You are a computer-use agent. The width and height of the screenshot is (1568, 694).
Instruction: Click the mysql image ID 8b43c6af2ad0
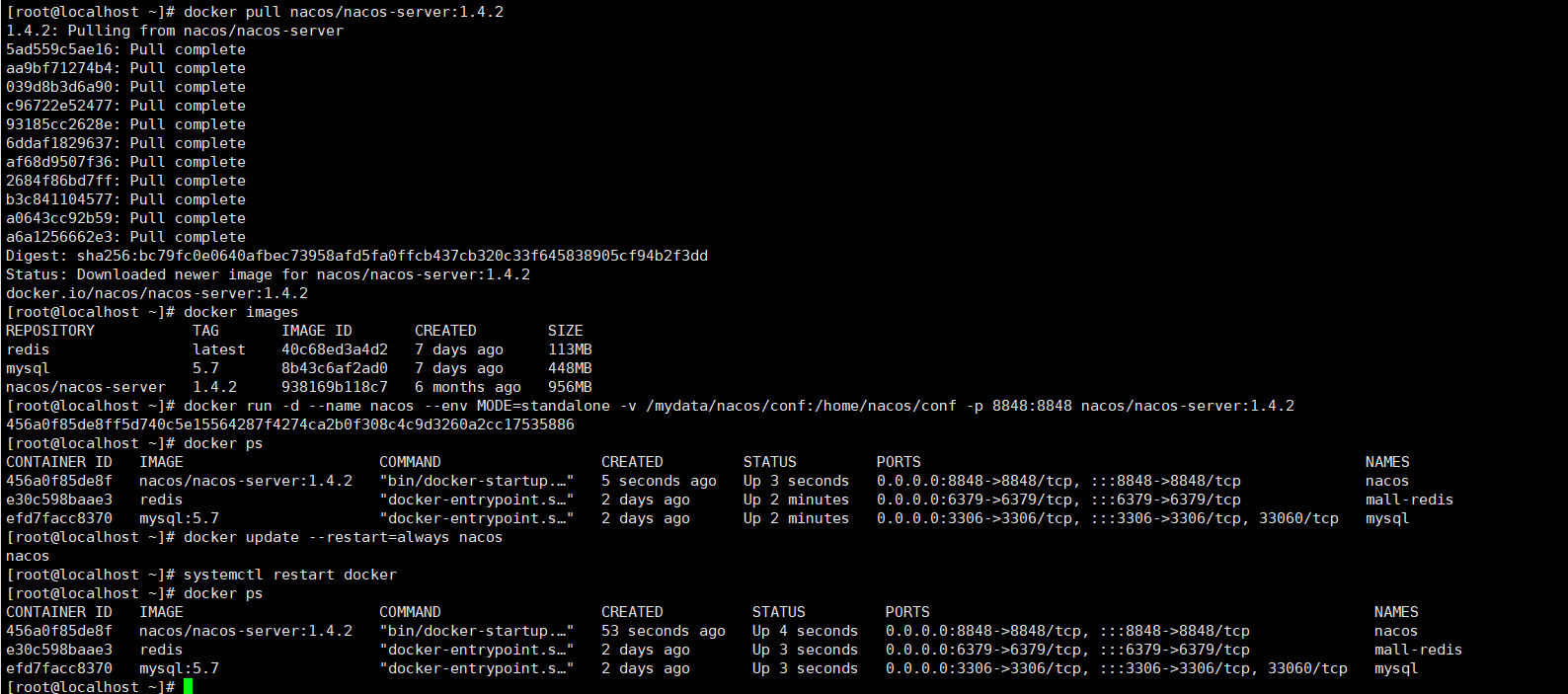coord(335,368)
